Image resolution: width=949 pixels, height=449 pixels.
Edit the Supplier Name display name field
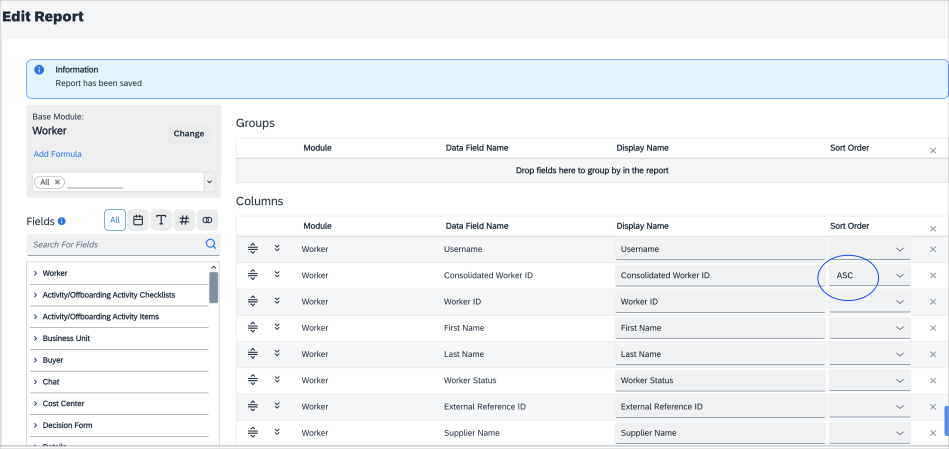[720, 433]
